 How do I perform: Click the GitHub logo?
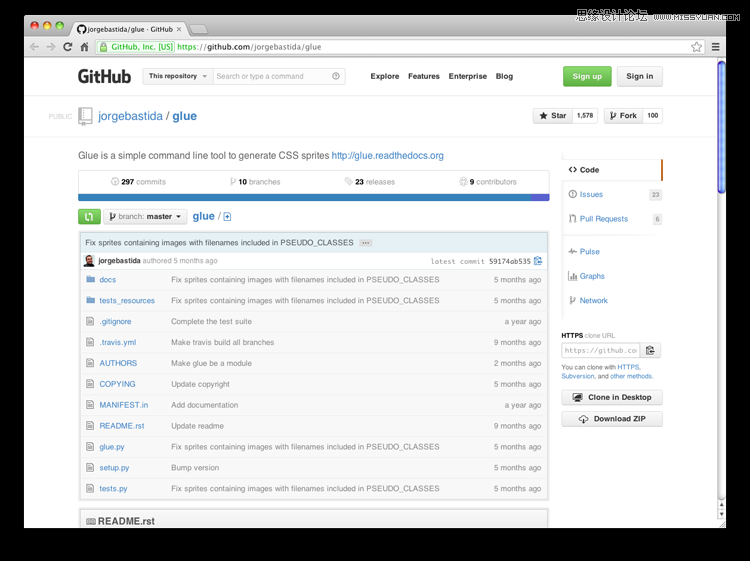pyautogui.click(x=104, y=77)
